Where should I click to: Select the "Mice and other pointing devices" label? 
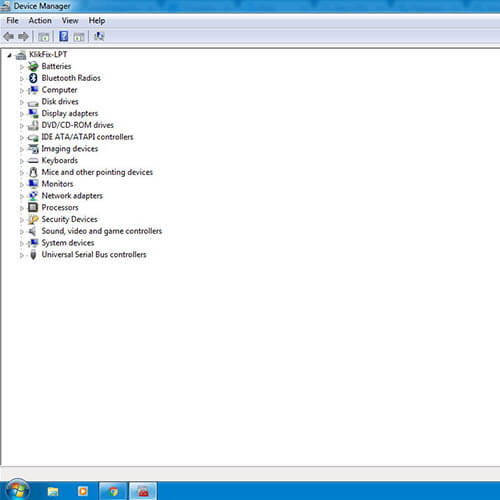click(97, 172)
